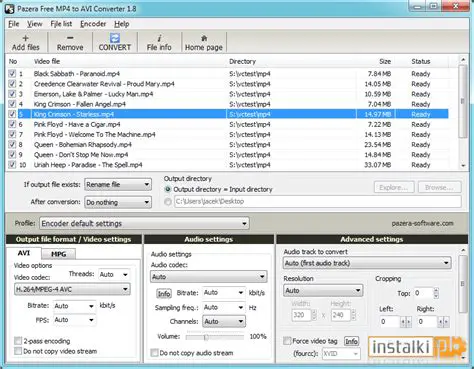Image resolution: width=474 pixels, height=369 pixels.
Task: Open File info from the toolbar
Action: [x=159, y=42]
